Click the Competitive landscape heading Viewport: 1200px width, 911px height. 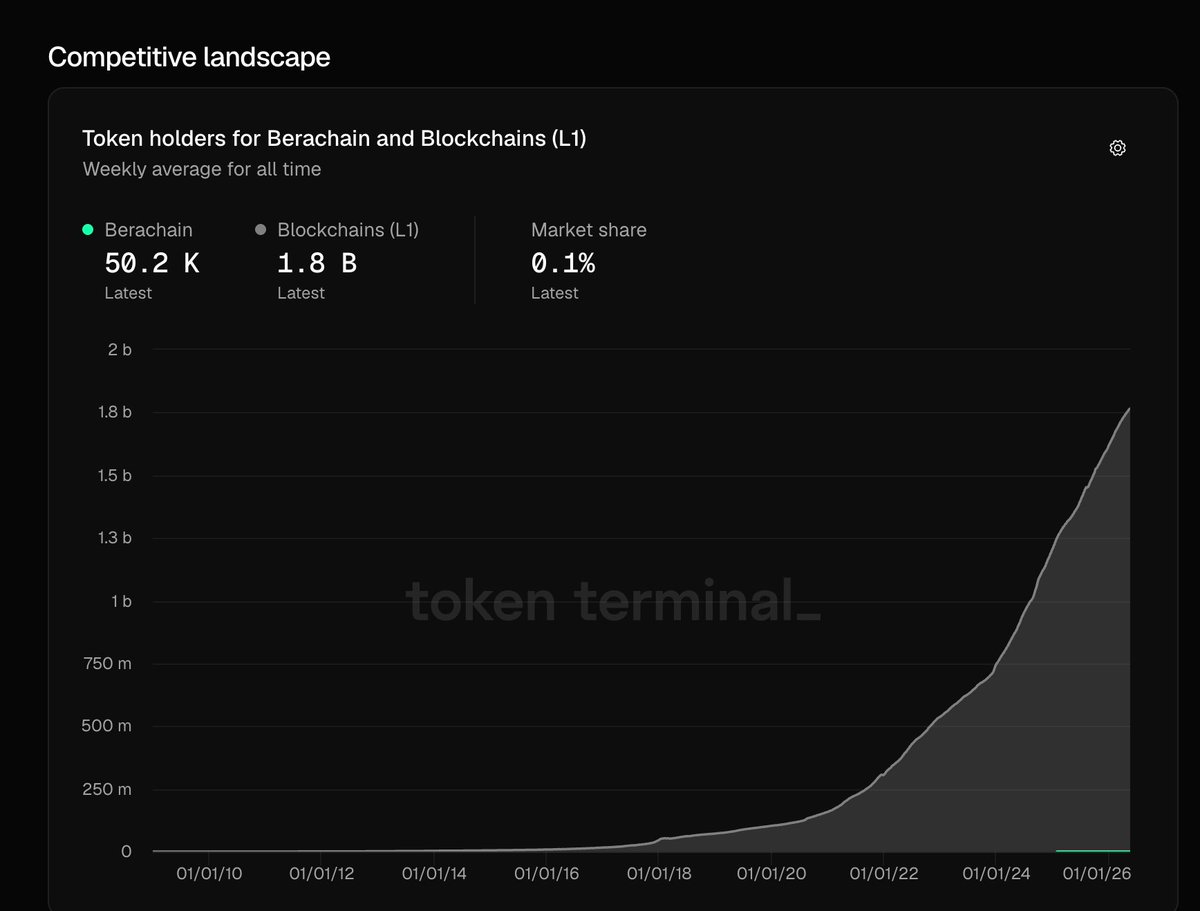[189, 57]
